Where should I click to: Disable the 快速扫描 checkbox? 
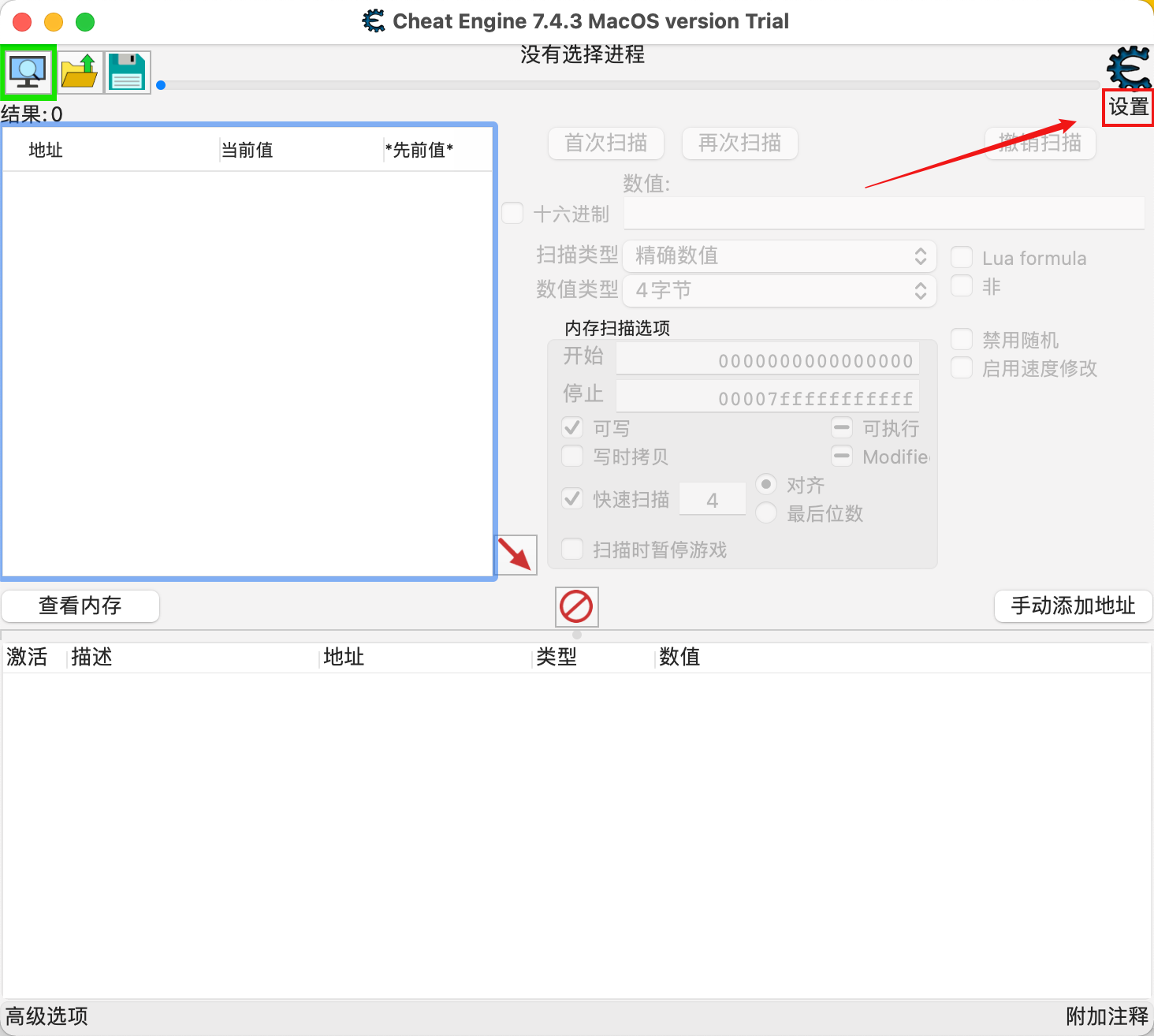[x=572, y=498]
